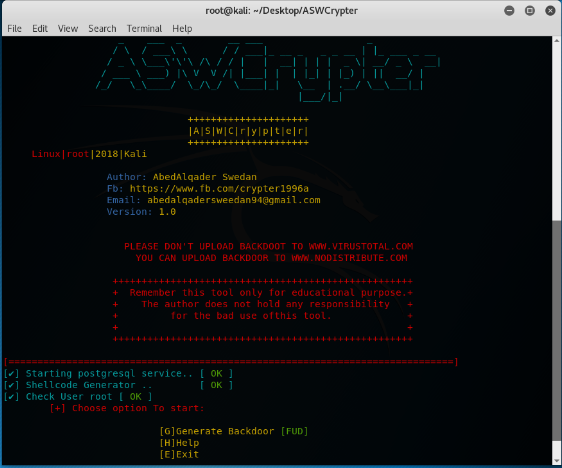The width and height of the screenshot is (562, 468).
Task: Maximize the terminal window
Action: pos(530,11)
